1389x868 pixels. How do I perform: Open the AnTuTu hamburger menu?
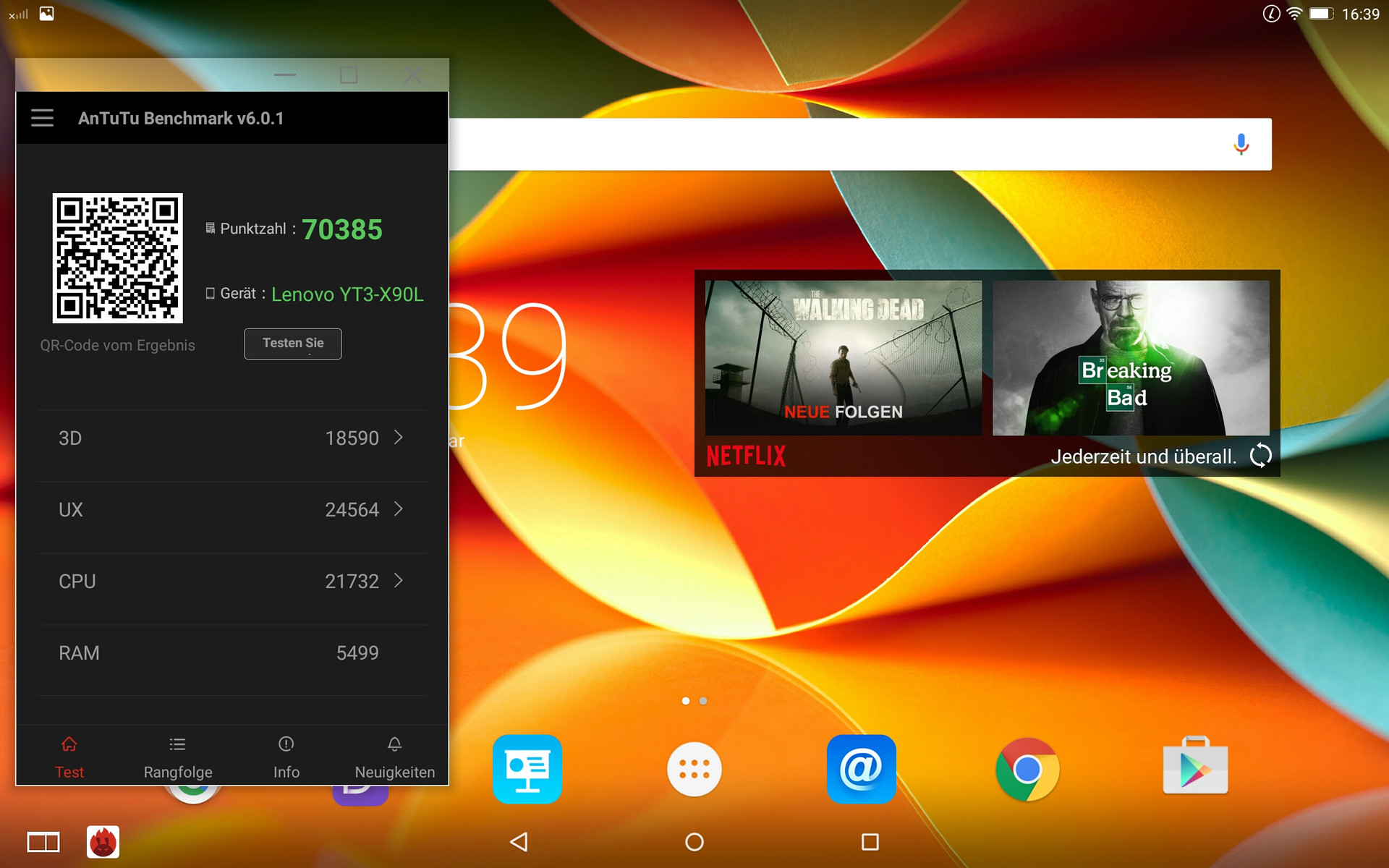coord(42,118)
